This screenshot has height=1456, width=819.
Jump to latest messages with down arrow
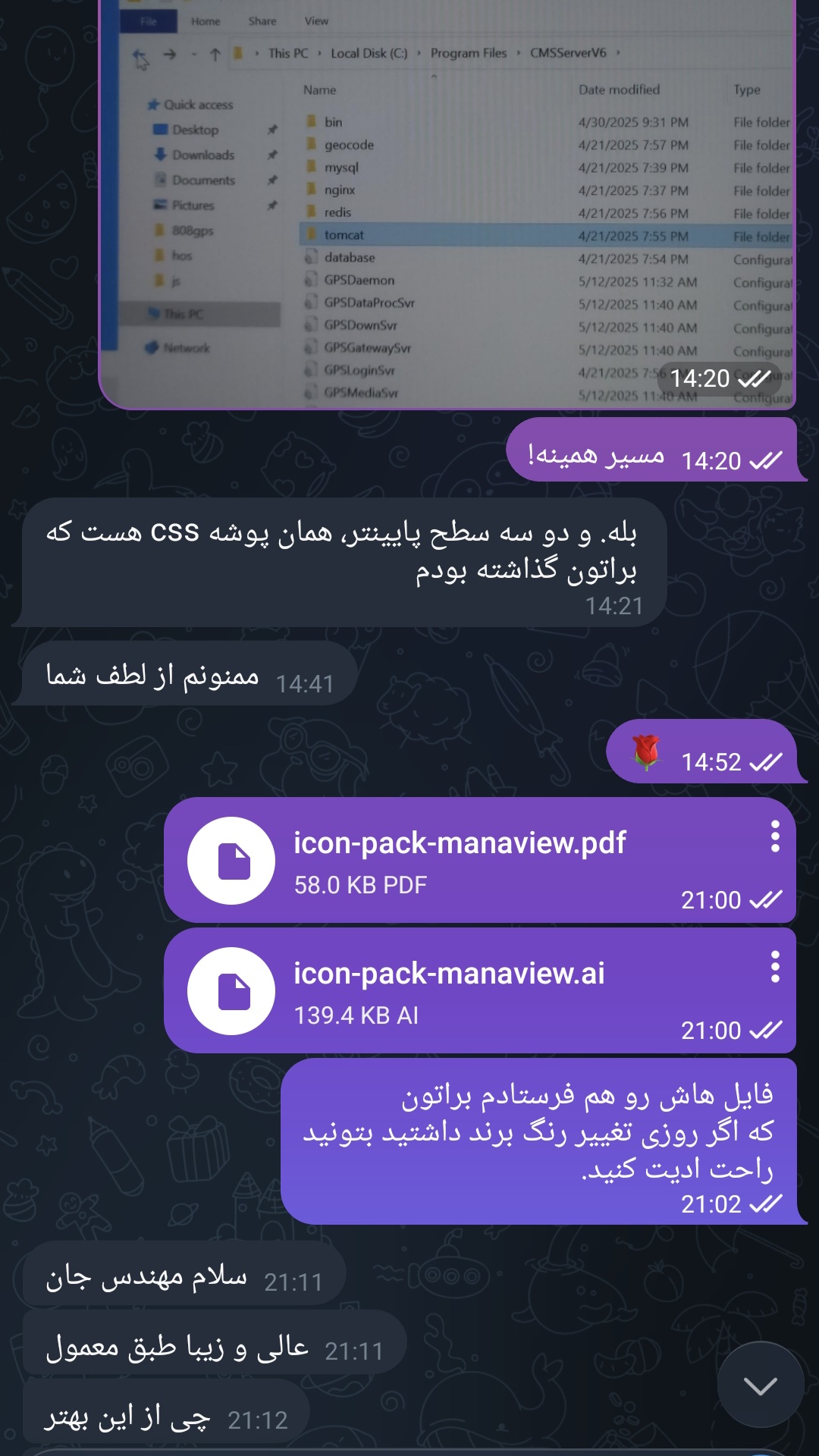point(761,1385)
